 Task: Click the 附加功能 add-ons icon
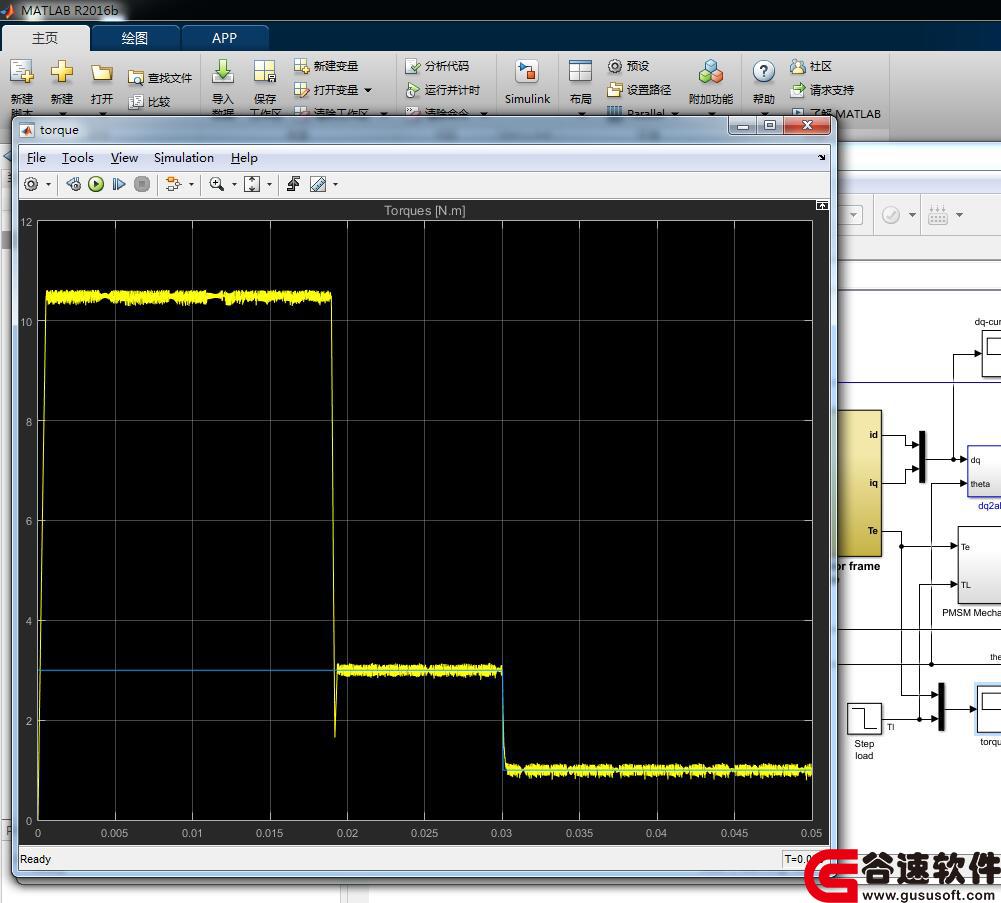tap(711, 72)
